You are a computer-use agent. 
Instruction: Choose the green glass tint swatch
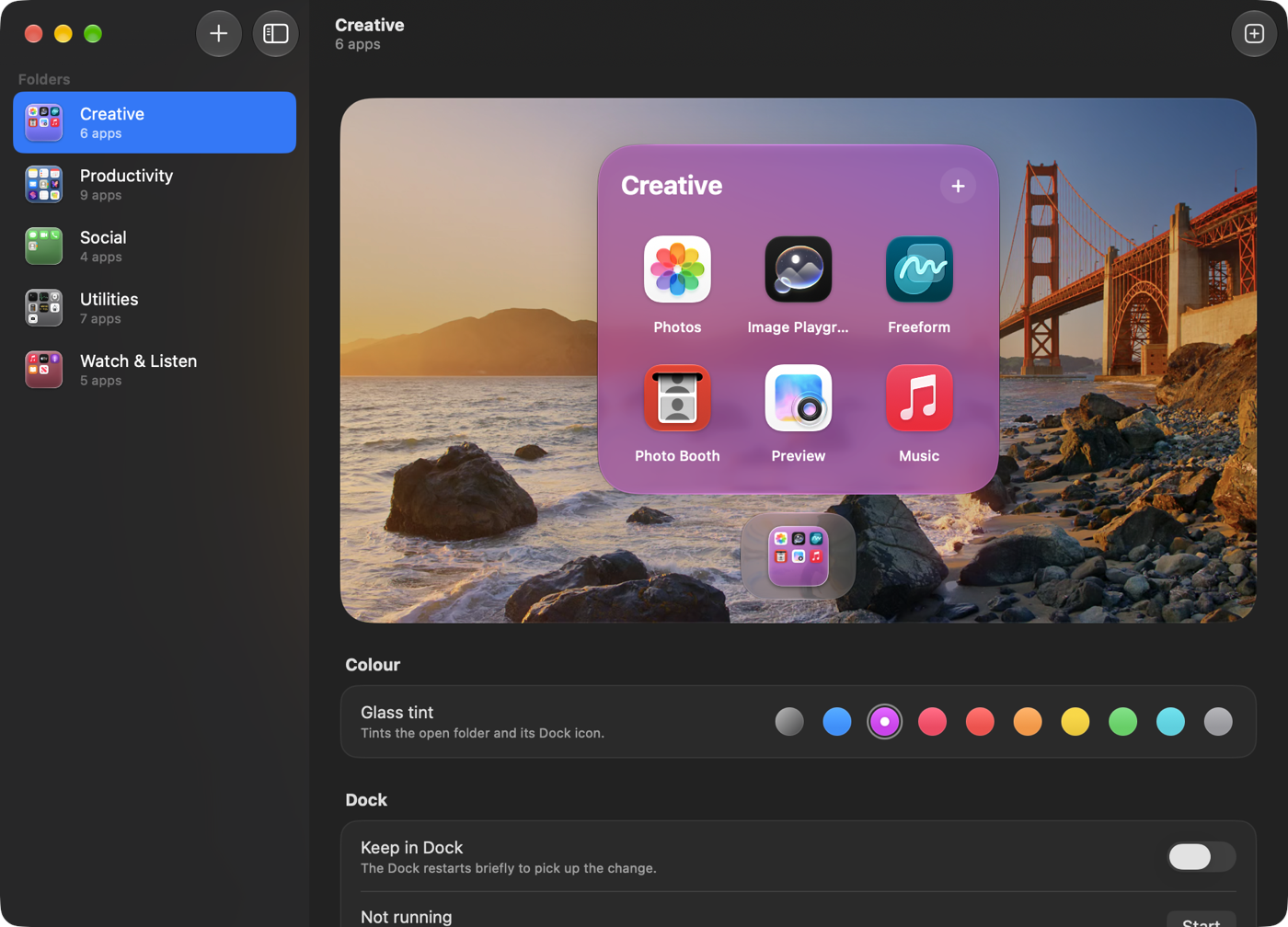click(1123, 722)
